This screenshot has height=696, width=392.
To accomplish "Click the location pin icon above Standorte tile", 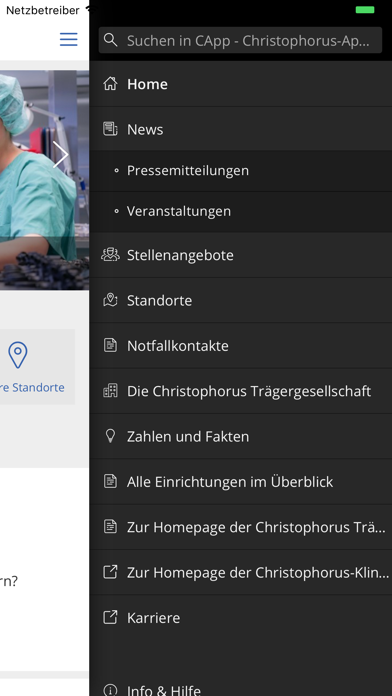I will [x=18, y=355].
